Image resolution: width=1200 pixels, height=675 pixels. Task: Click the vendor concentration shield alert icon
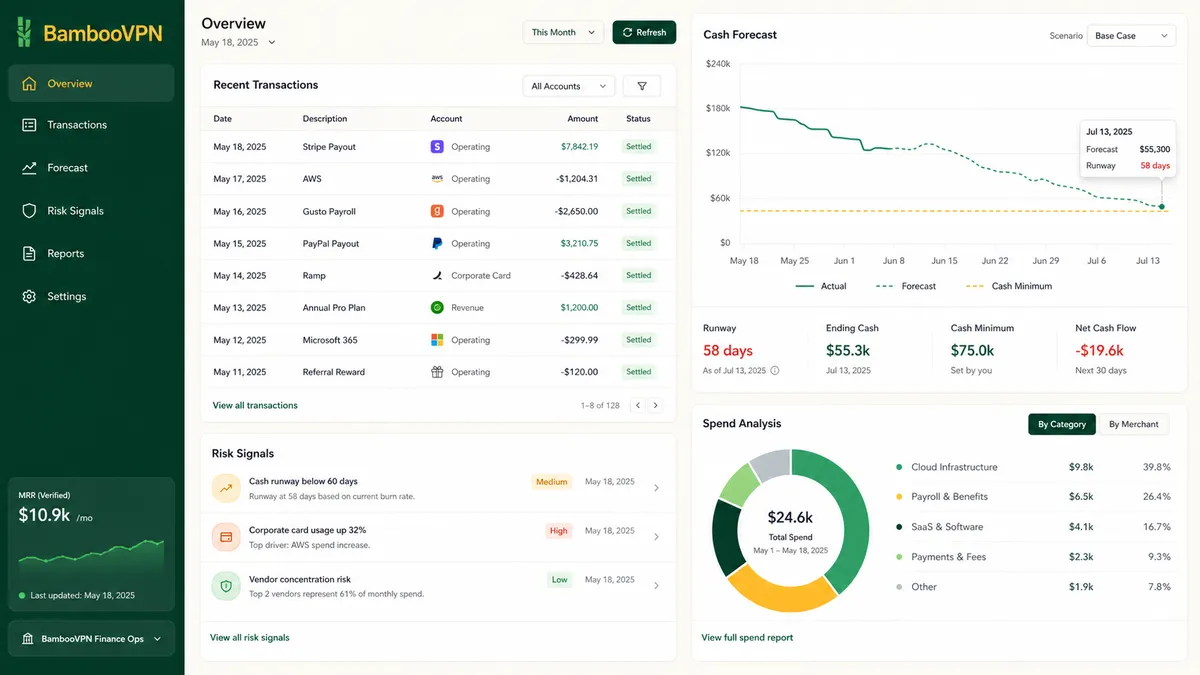click(226, 586)
